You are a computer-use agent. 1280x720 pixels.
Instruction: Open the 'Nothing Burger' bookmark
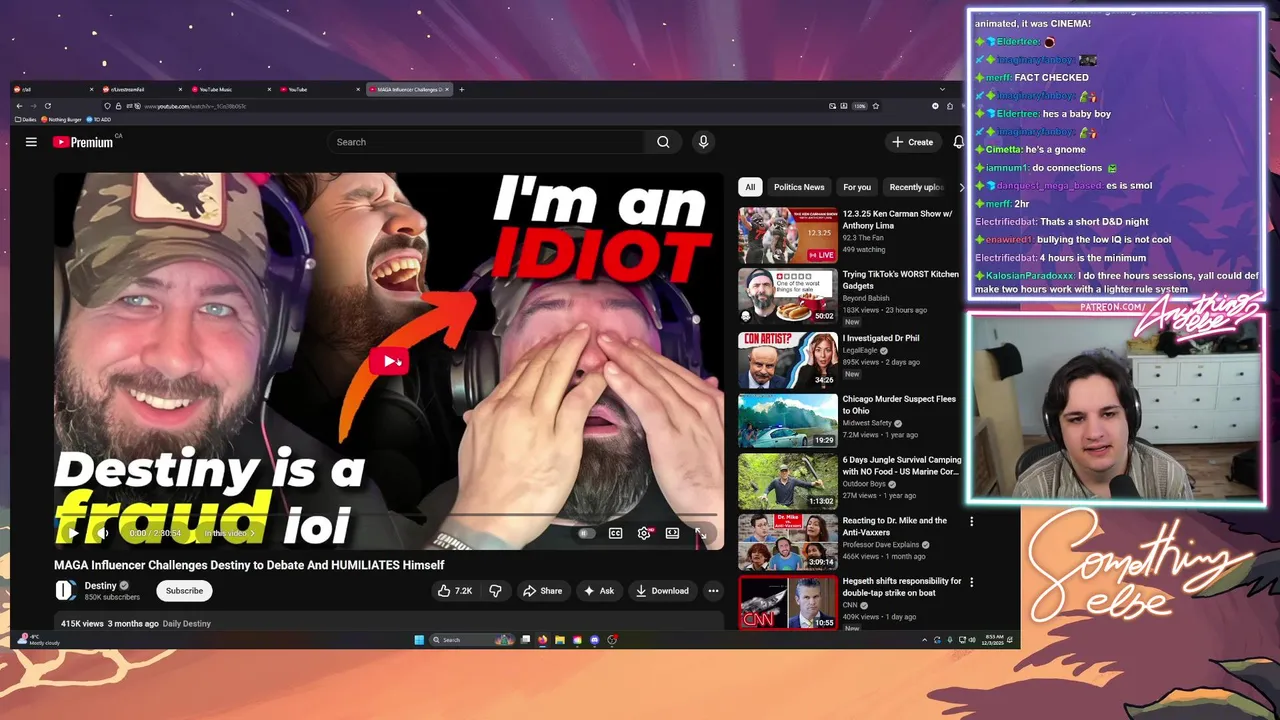pyautogui.click(x=62, y=119)
